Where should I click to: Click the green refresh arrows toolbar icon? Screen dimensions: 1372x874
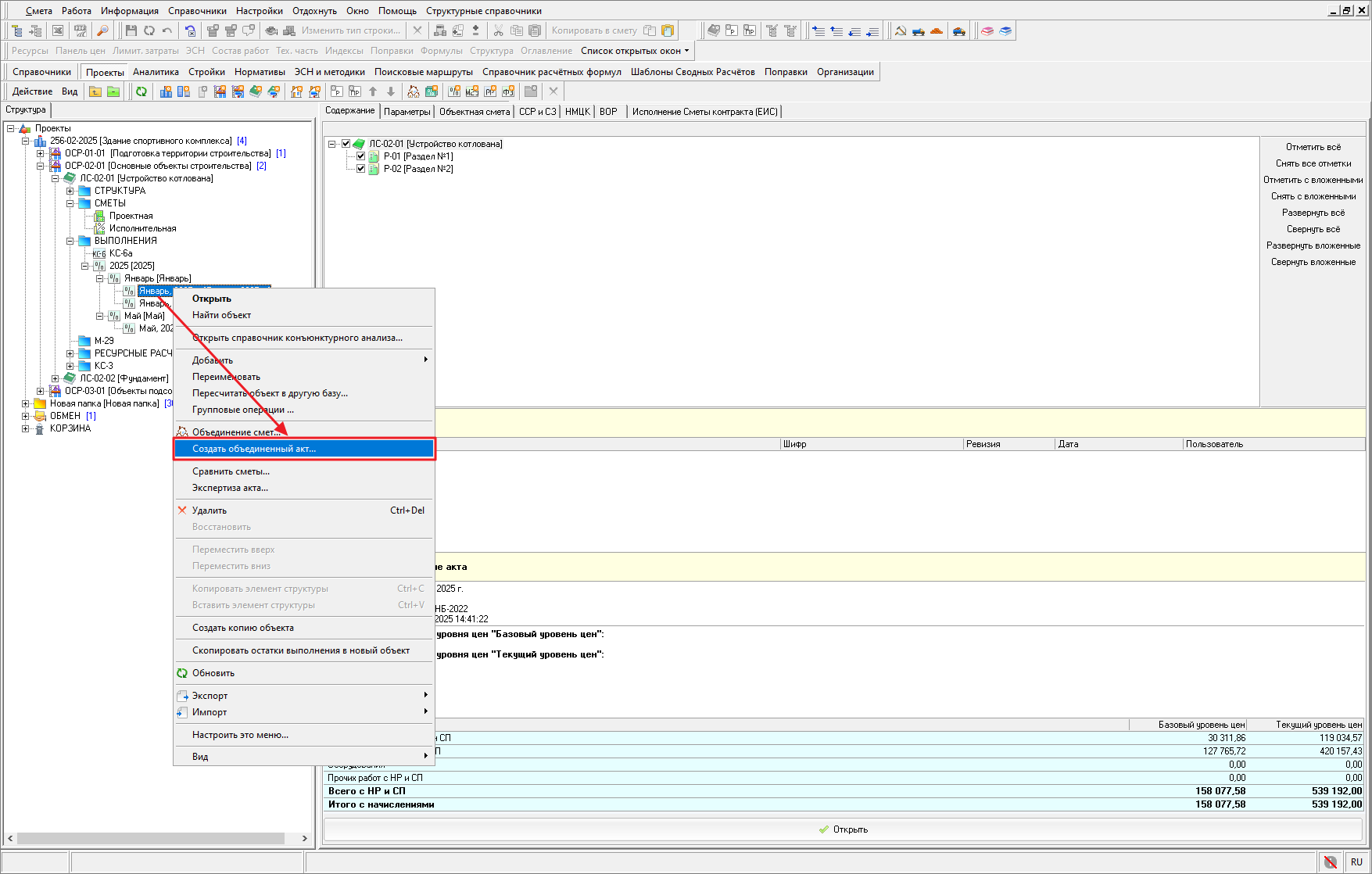pos(141,91)
